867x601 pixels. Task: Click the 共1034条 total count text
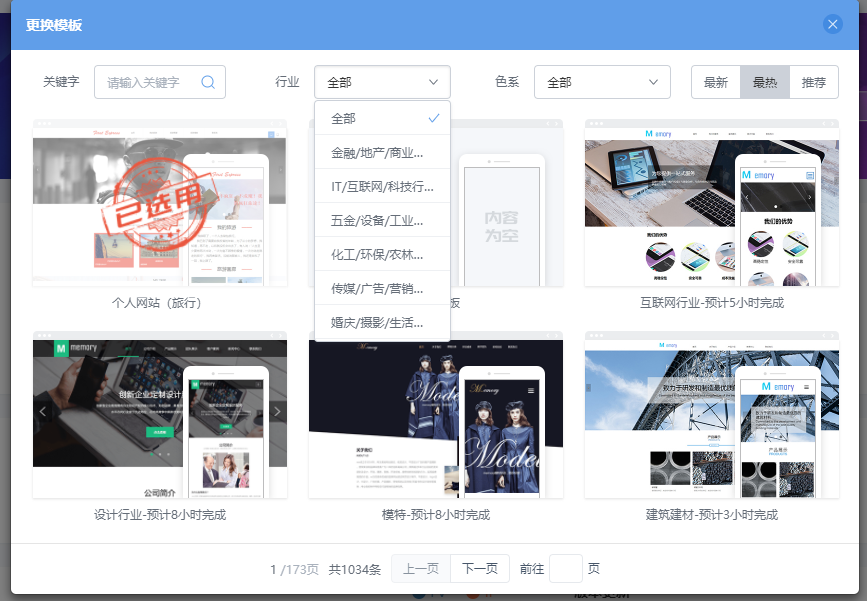[354, 569]
